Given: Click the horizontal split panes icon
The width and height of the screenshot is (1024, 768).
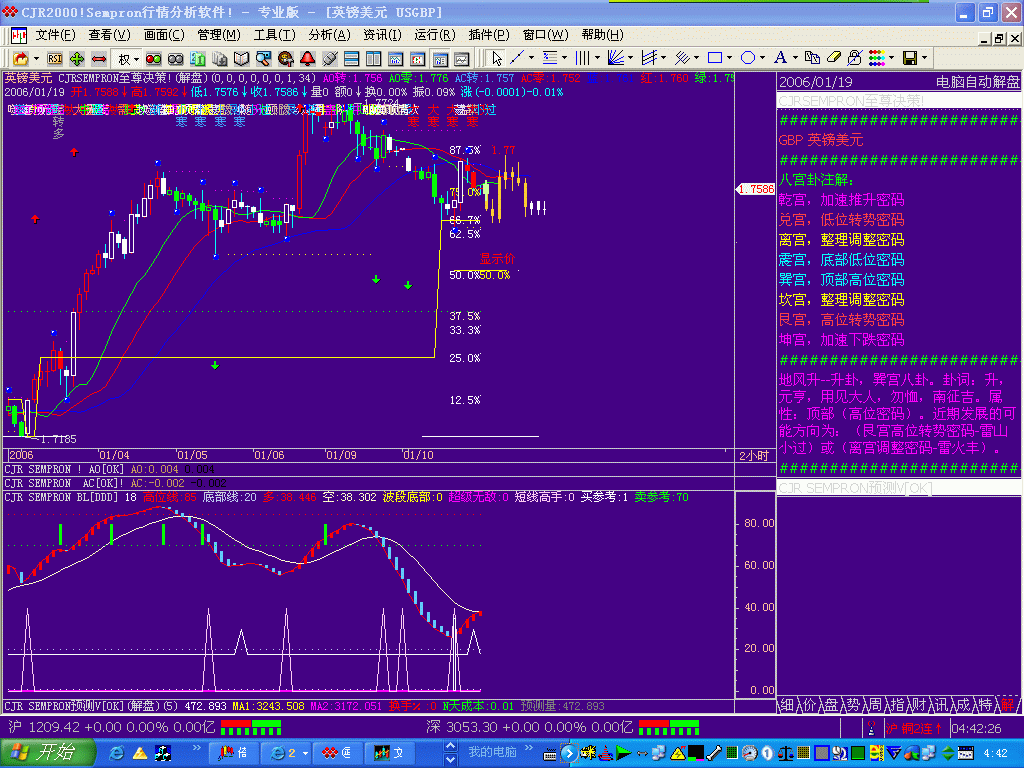Looking at the screenshot, I should pos(351,59).
